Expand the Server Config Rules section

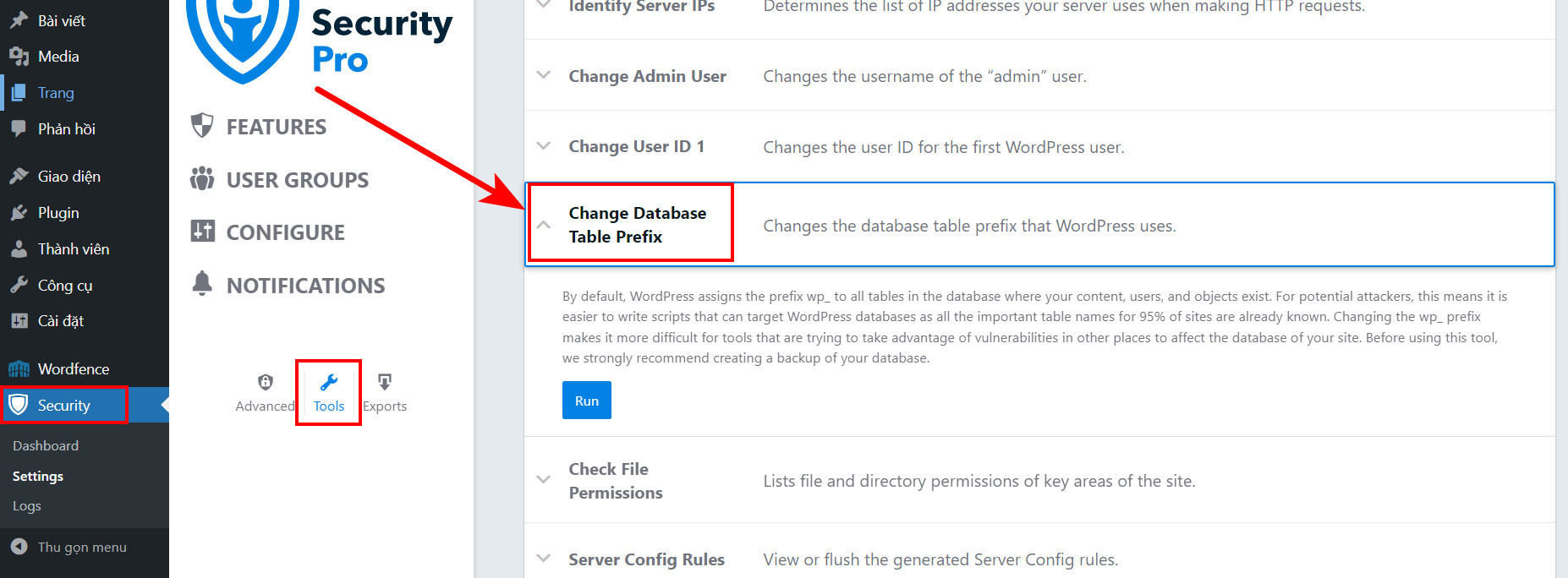[543, 559]
